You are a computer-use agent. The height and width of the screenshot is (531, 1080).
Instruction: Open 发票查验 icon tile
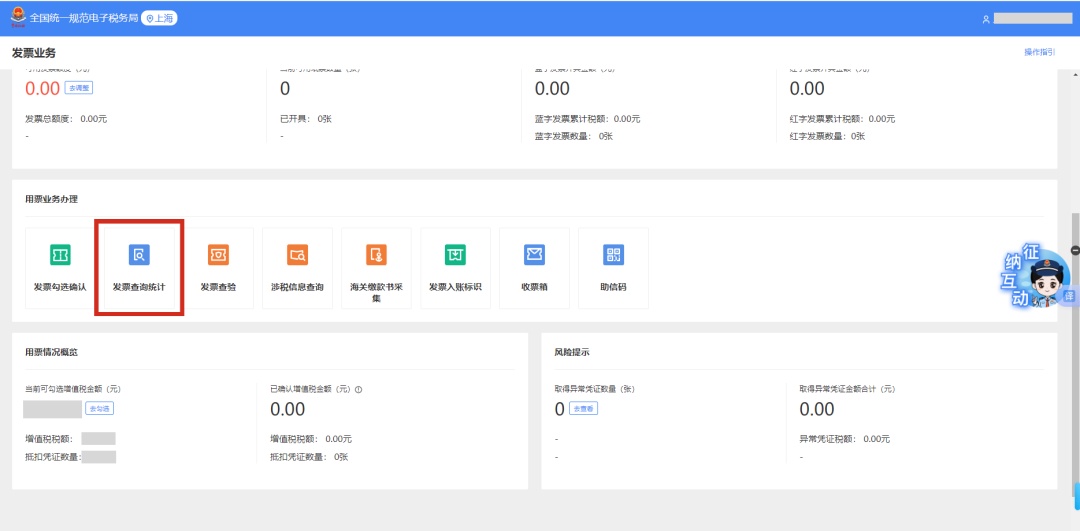(218, 256)
